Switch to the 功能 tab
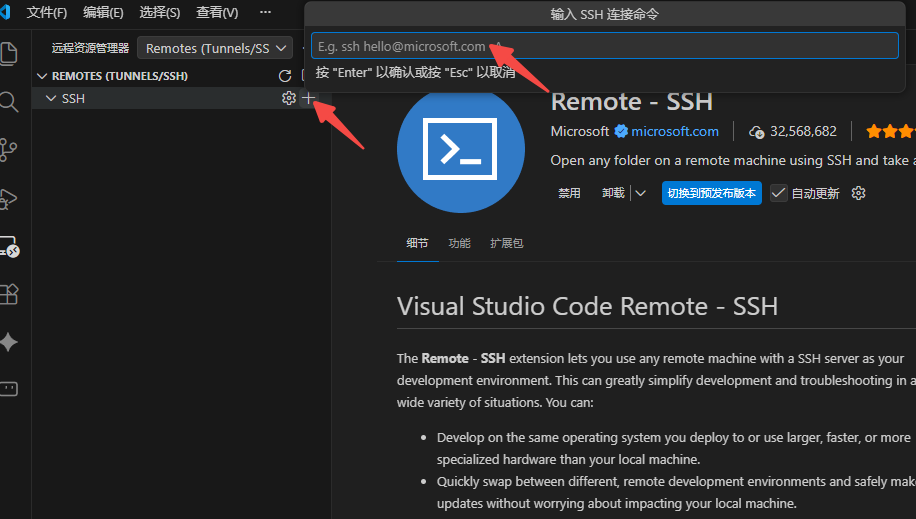Image resolution: width=916 pixels, height=519 pixels. point(459,243)
